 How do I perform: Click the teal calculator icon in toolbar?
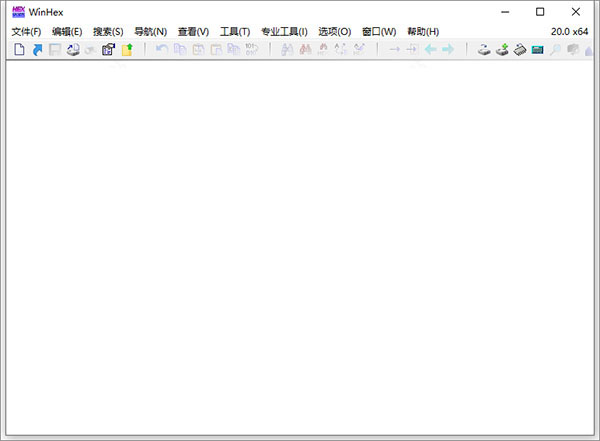tap(538, 49)
